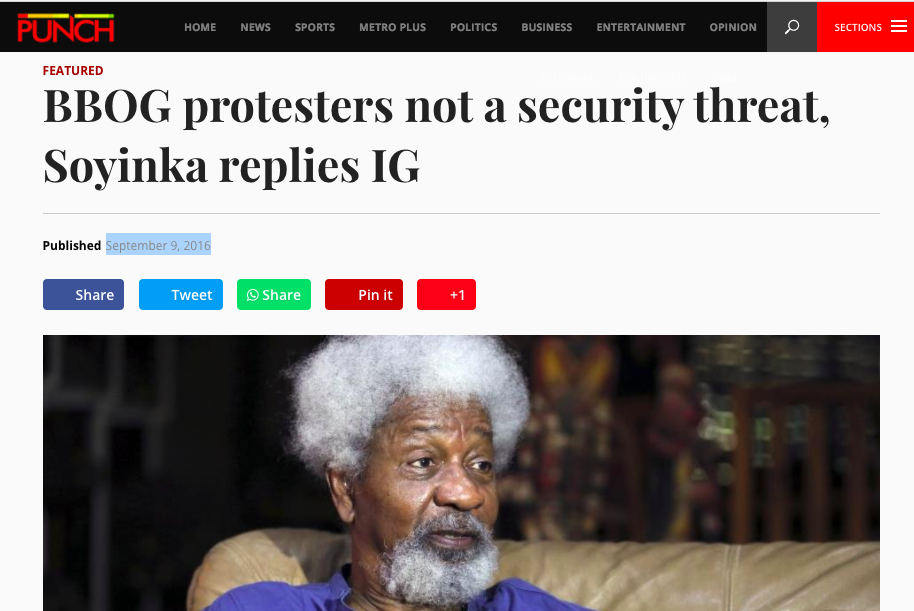Click the article's main photo

(461, 473)
